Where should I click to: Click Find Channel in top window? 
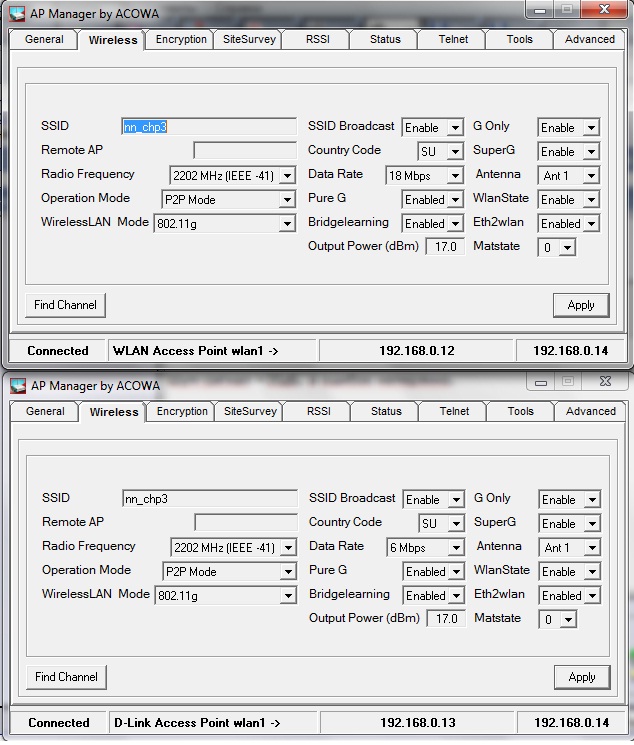coord(65,305)
